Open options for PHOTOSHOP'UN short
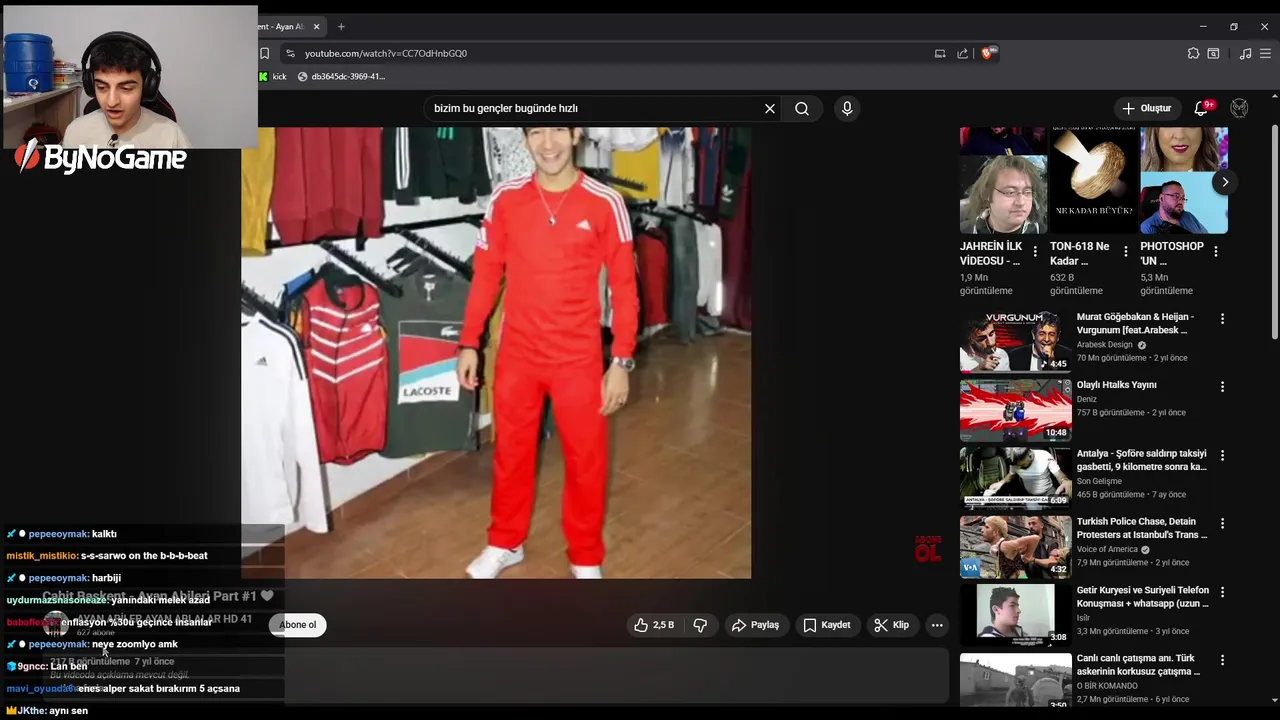1280x720 pixels. click(1215, 252)
